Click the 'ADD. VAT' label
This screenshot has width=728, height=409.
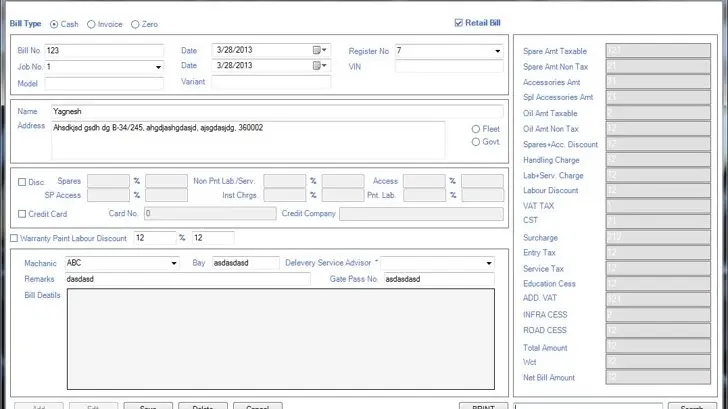(x=540, y=298)
